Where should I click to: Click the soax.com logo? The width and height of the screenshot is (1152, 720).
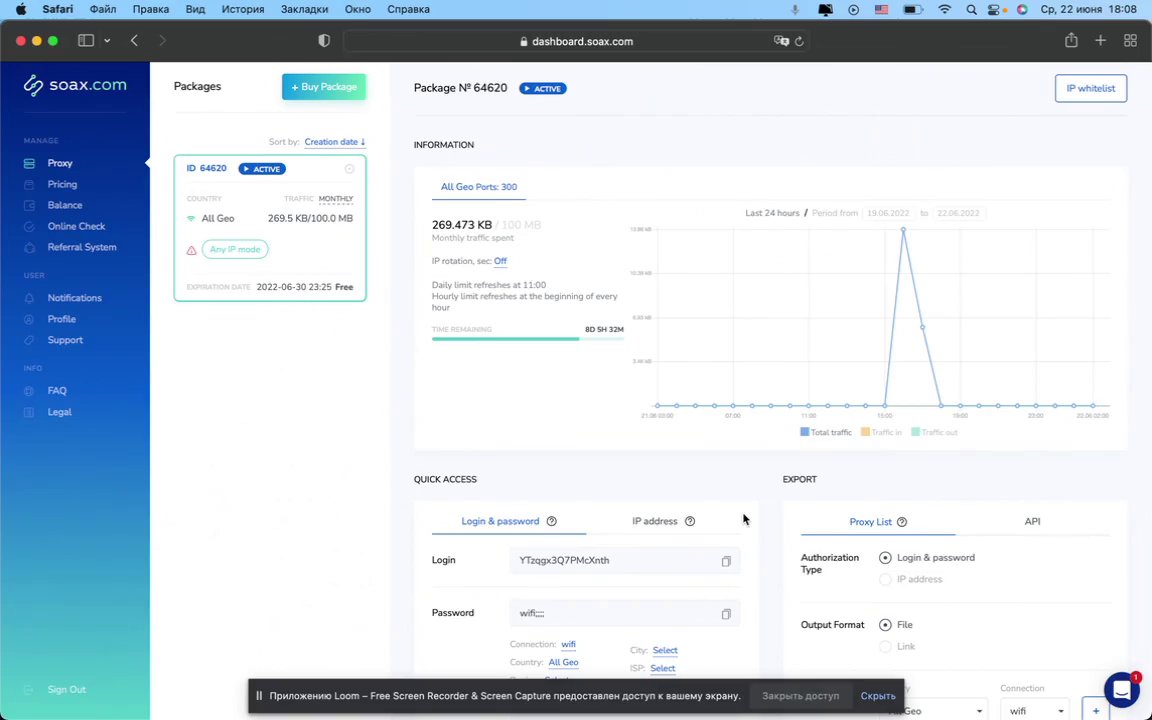75,85
